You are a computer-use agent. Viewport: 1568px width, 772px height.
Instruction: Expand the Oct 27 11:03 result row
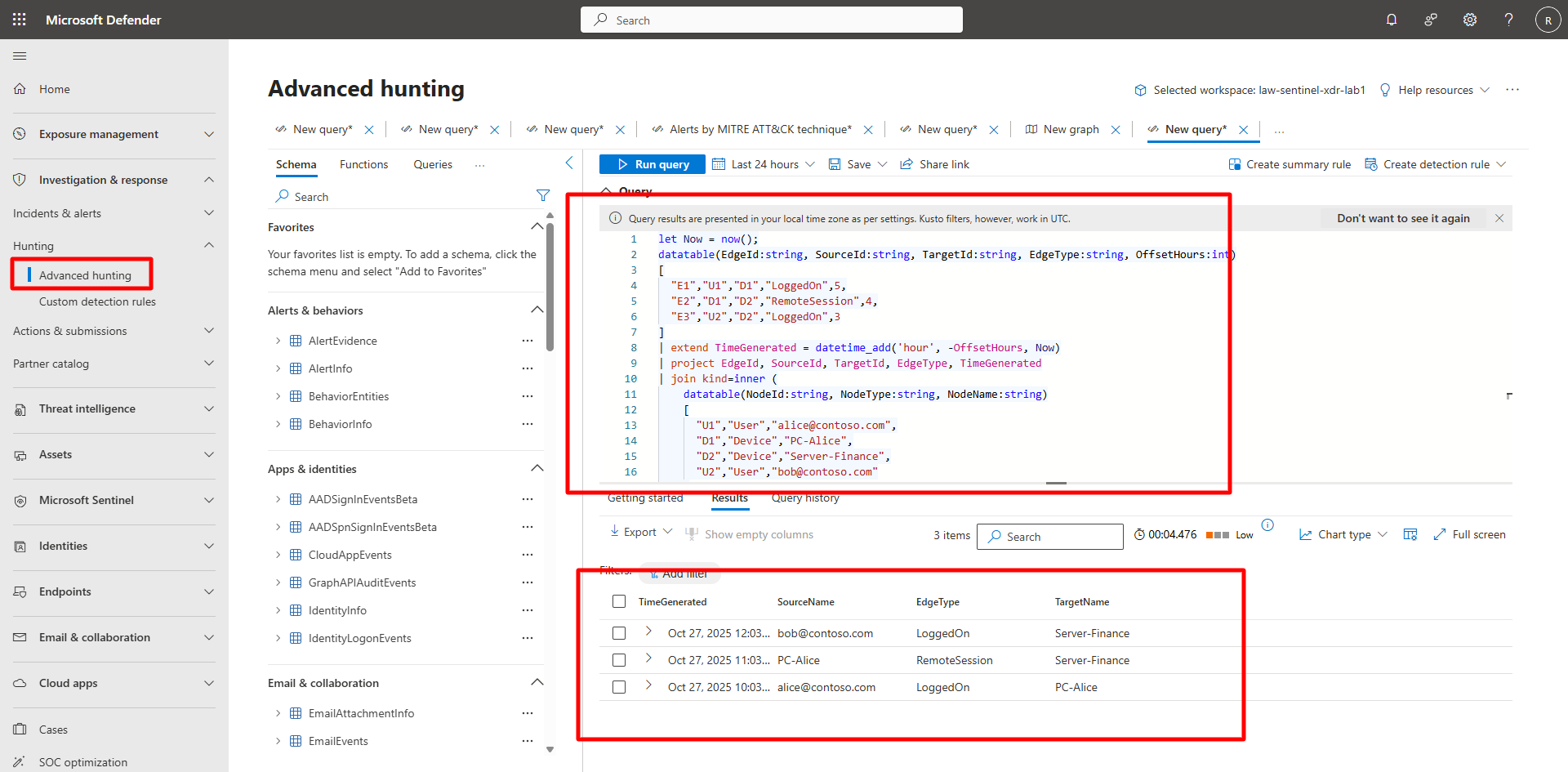click(x=648, y=658)
